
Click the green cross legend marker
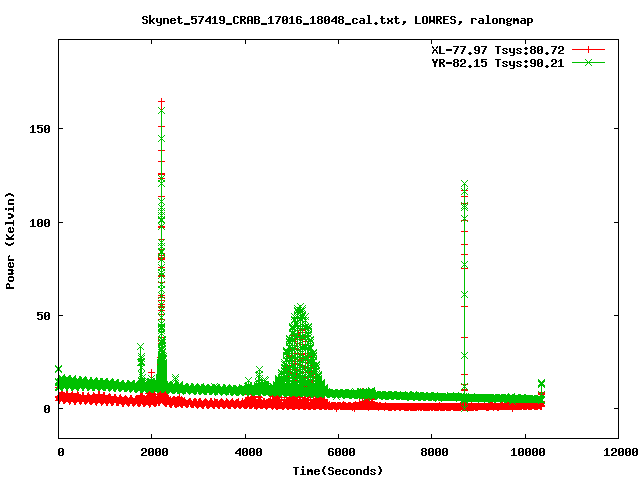pos(588,62)
